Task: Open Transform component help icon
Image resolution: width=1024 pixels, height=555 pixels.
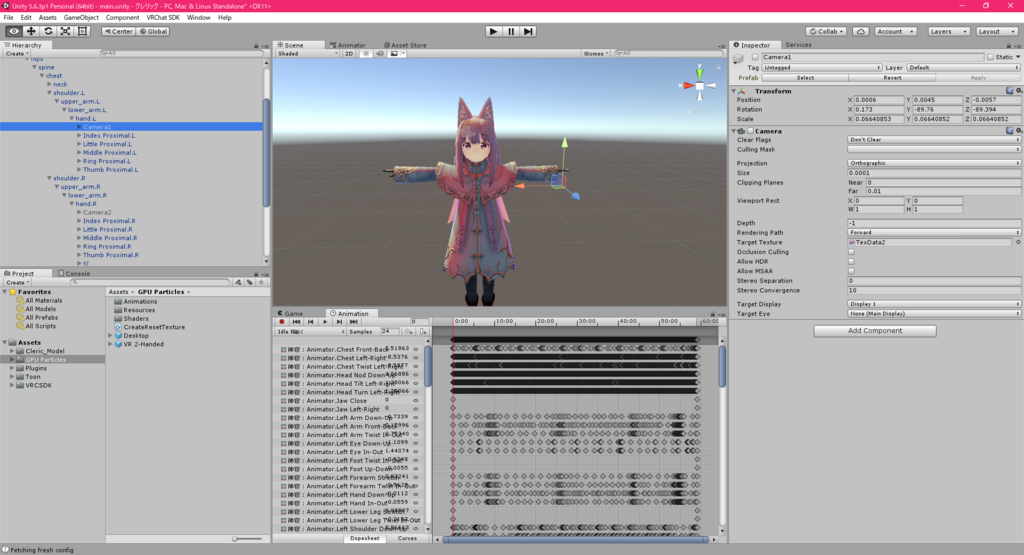Action: tap(1010, 91)
